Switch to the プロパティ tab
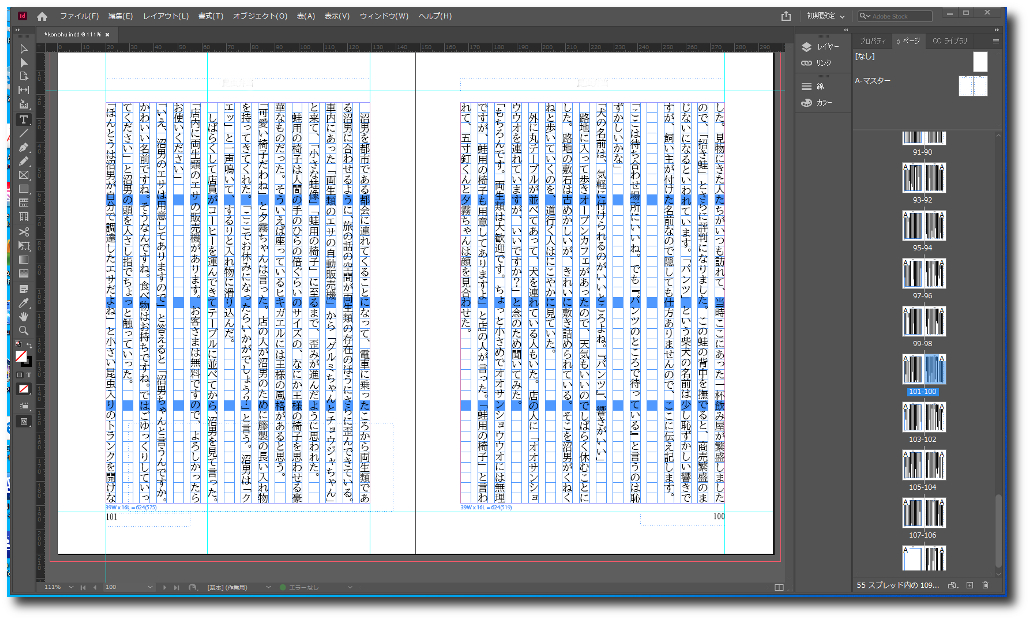Viewport: 1030px width, 620px height. tap(872, 40)
